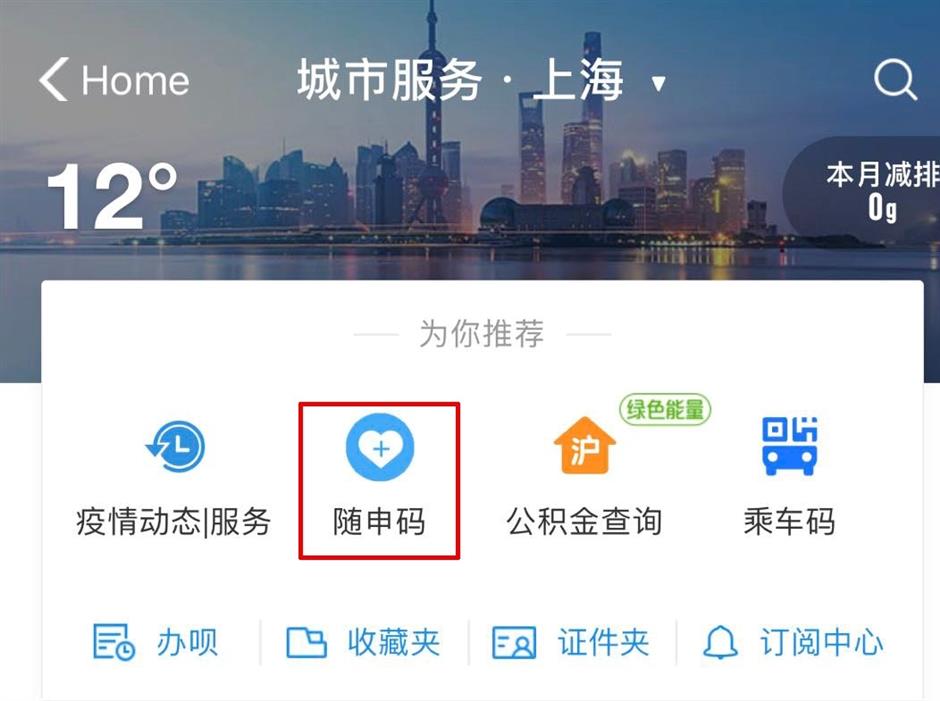The image size is (940, 701).
Task: Expand the city dropdown triangle
Action: (x=658, y=83)
